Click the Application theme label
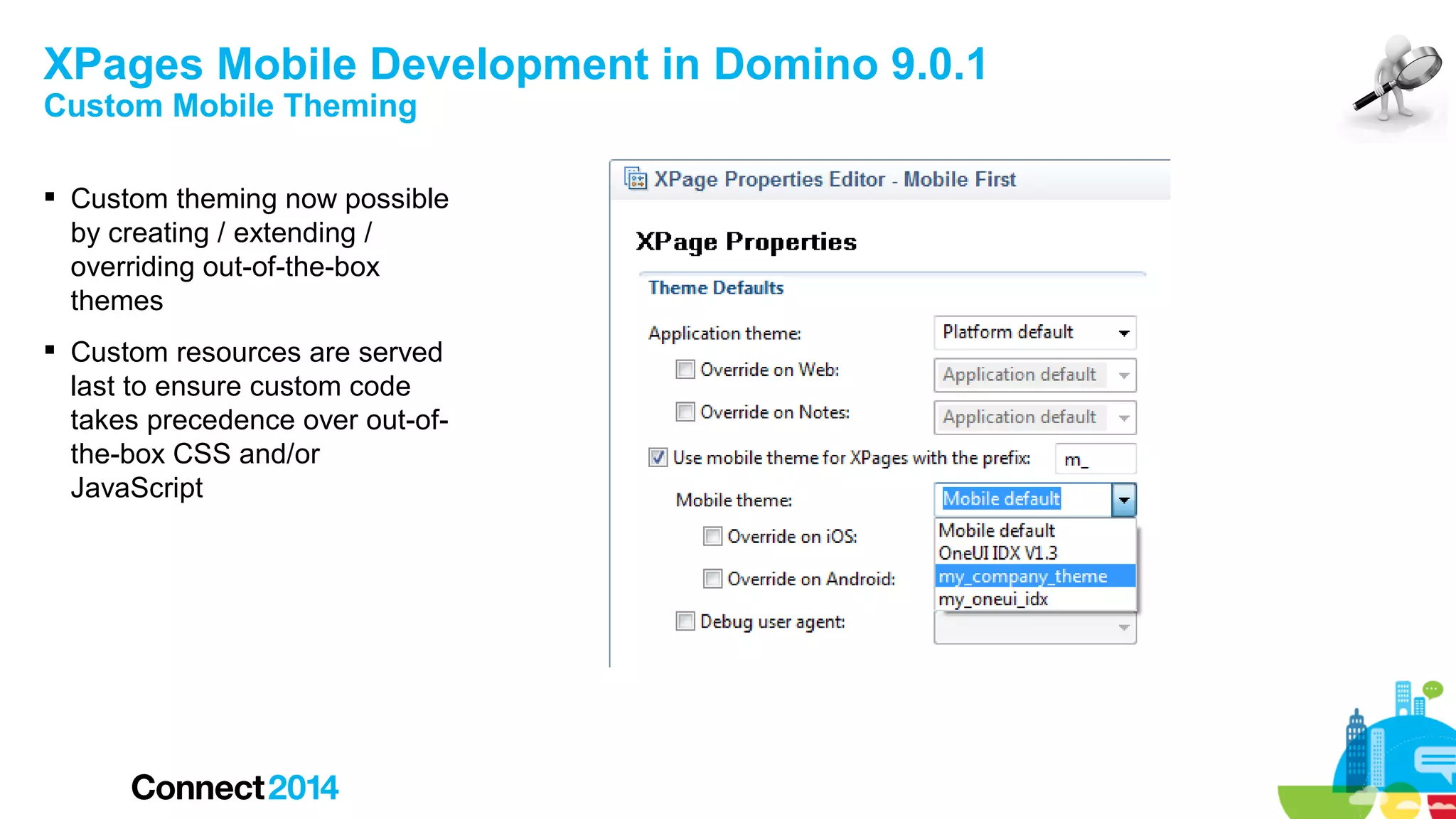The width and height of the screenshot is (1456, 819). 724,333
